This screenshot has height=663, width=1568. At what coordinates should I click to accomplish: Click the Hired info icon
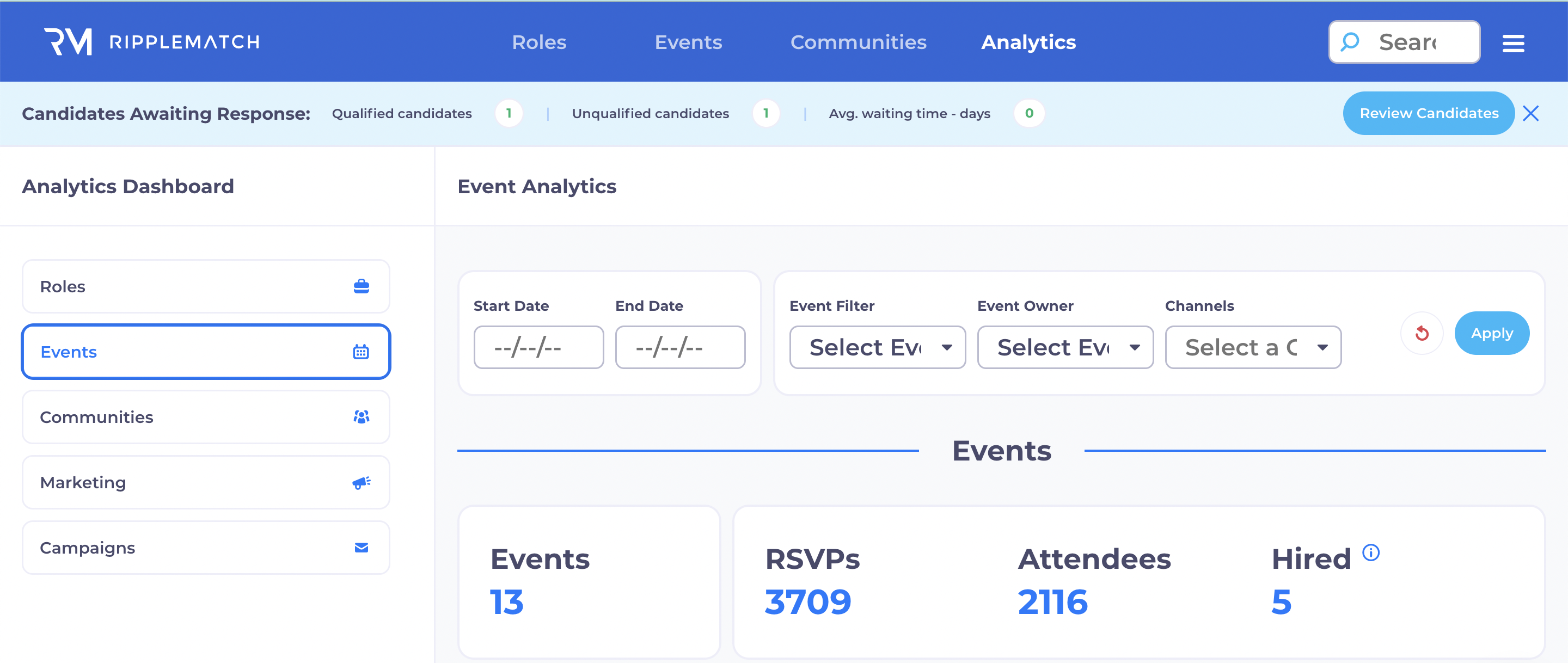pos(1371,552)
